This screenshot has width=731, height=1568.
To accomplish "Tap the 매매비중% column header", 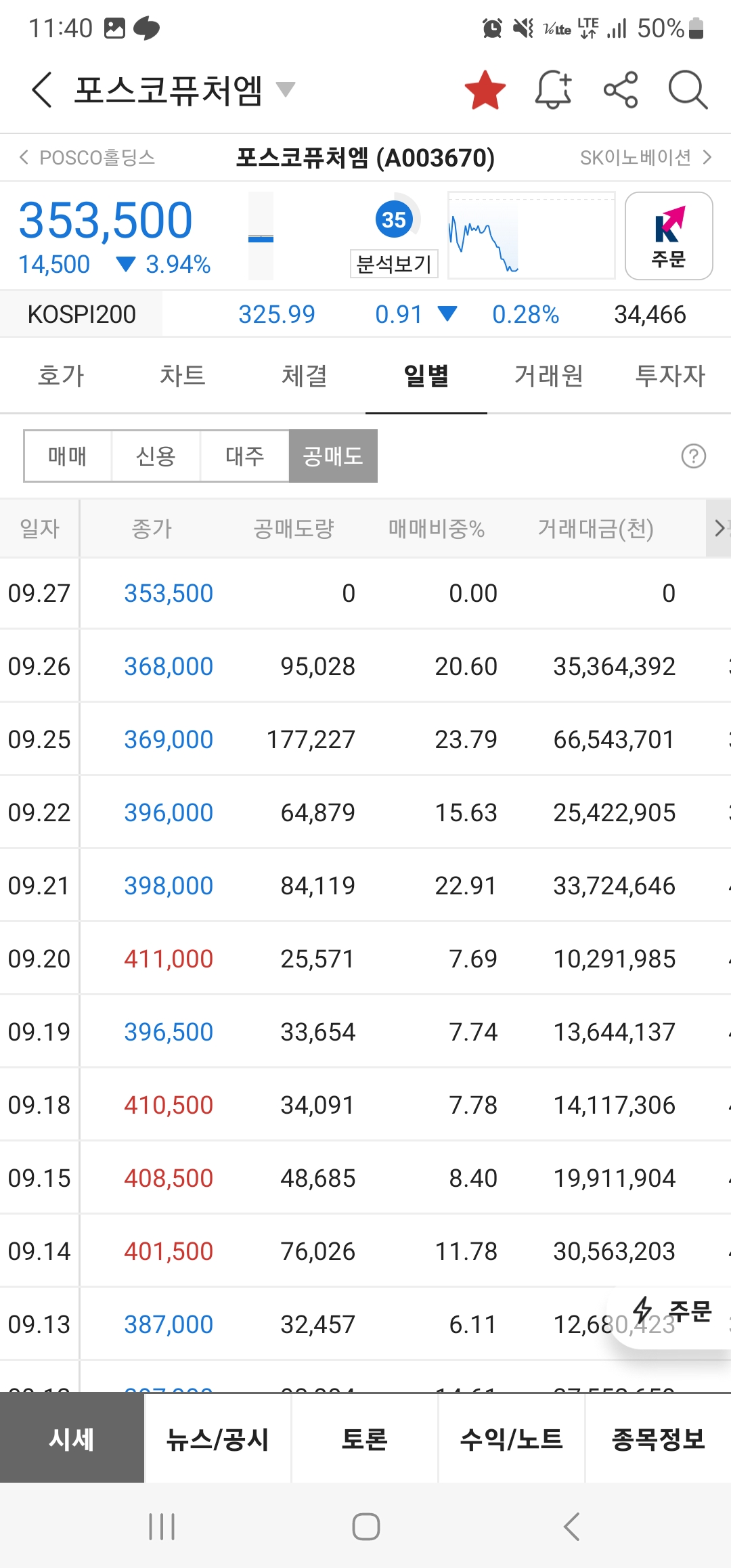I will coord(437,528).
